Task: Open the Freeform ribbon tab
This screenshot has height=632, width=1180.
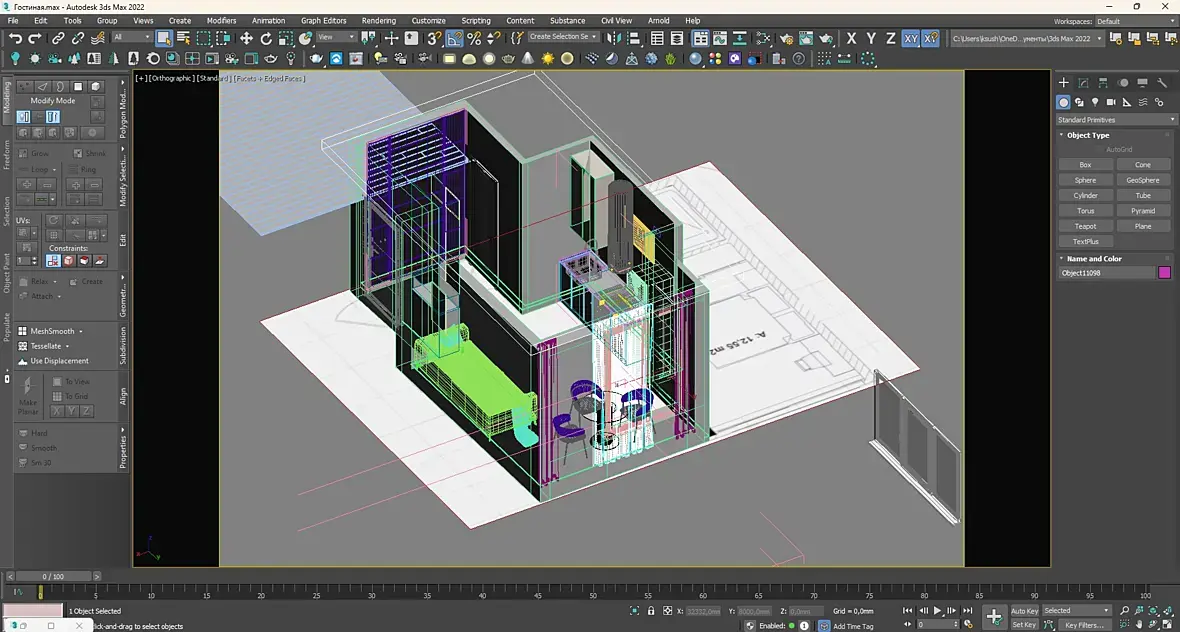Action: [6, 155]
